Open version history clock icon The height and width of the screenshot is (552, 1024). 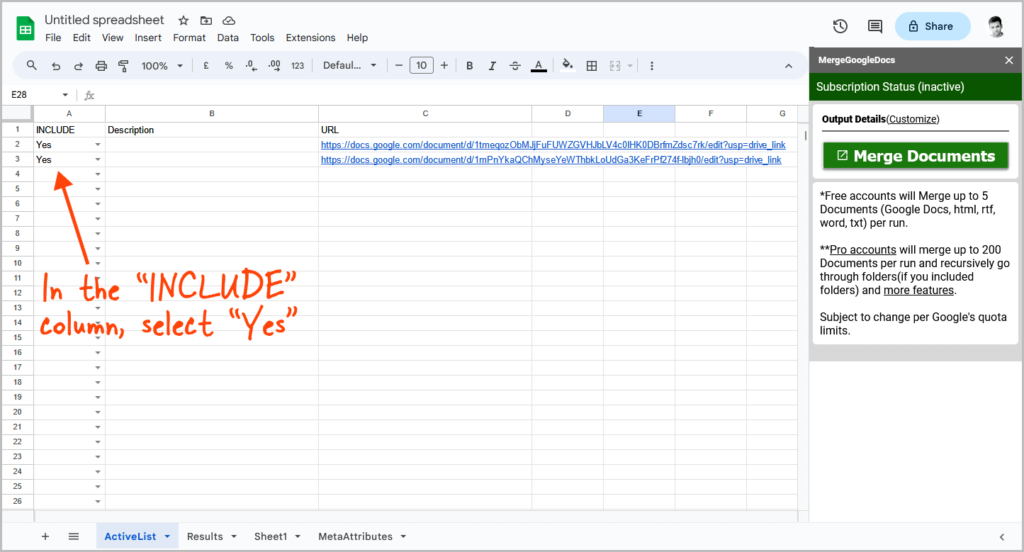pos(840,26)
